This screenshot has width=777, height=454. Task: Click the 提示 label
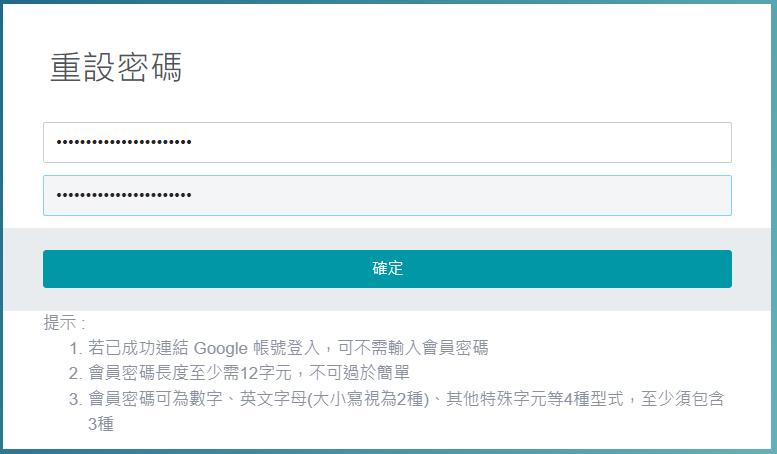[x=64, y=323]
